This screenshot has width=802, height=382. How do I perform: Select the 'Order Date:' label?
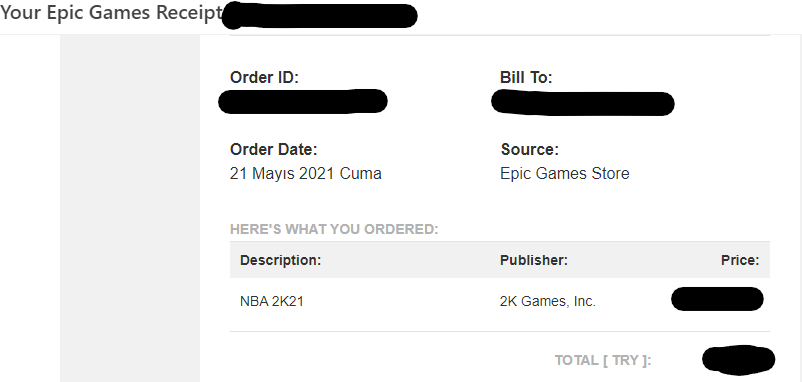point(274,150)
